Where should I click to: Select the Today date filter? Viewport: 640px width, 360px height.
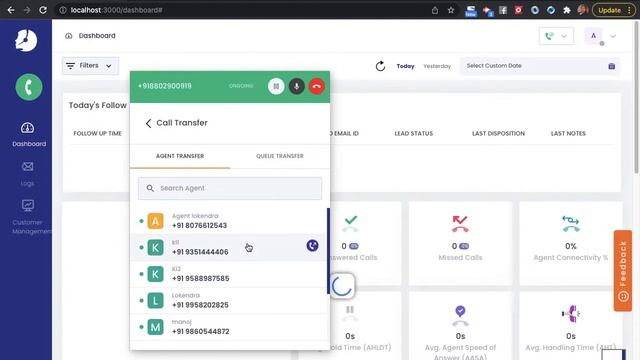point(405,66)
